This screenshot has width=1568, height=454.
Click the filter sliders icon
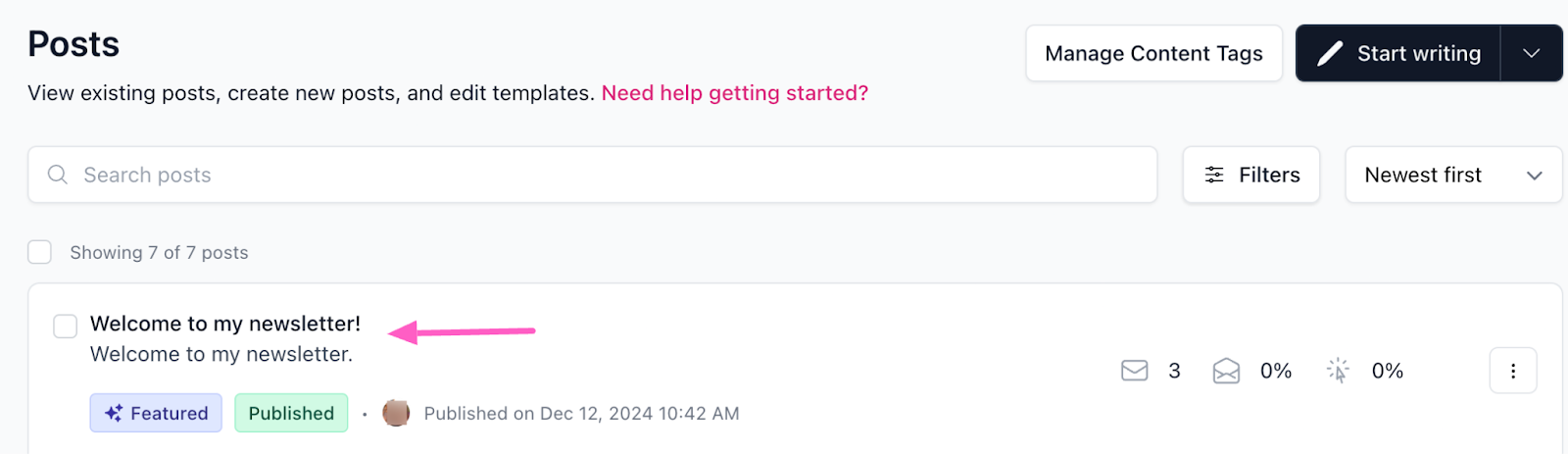pos(1214,175)
